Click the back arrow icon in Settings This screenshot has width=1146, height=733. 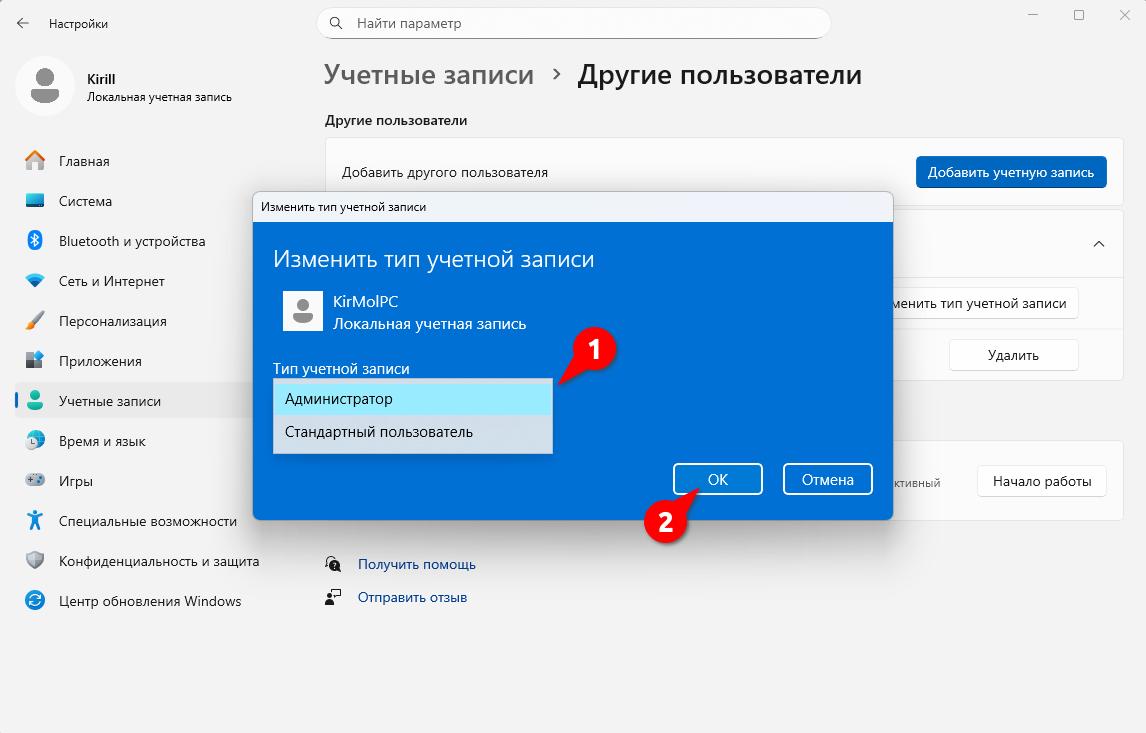click(23, 23)
